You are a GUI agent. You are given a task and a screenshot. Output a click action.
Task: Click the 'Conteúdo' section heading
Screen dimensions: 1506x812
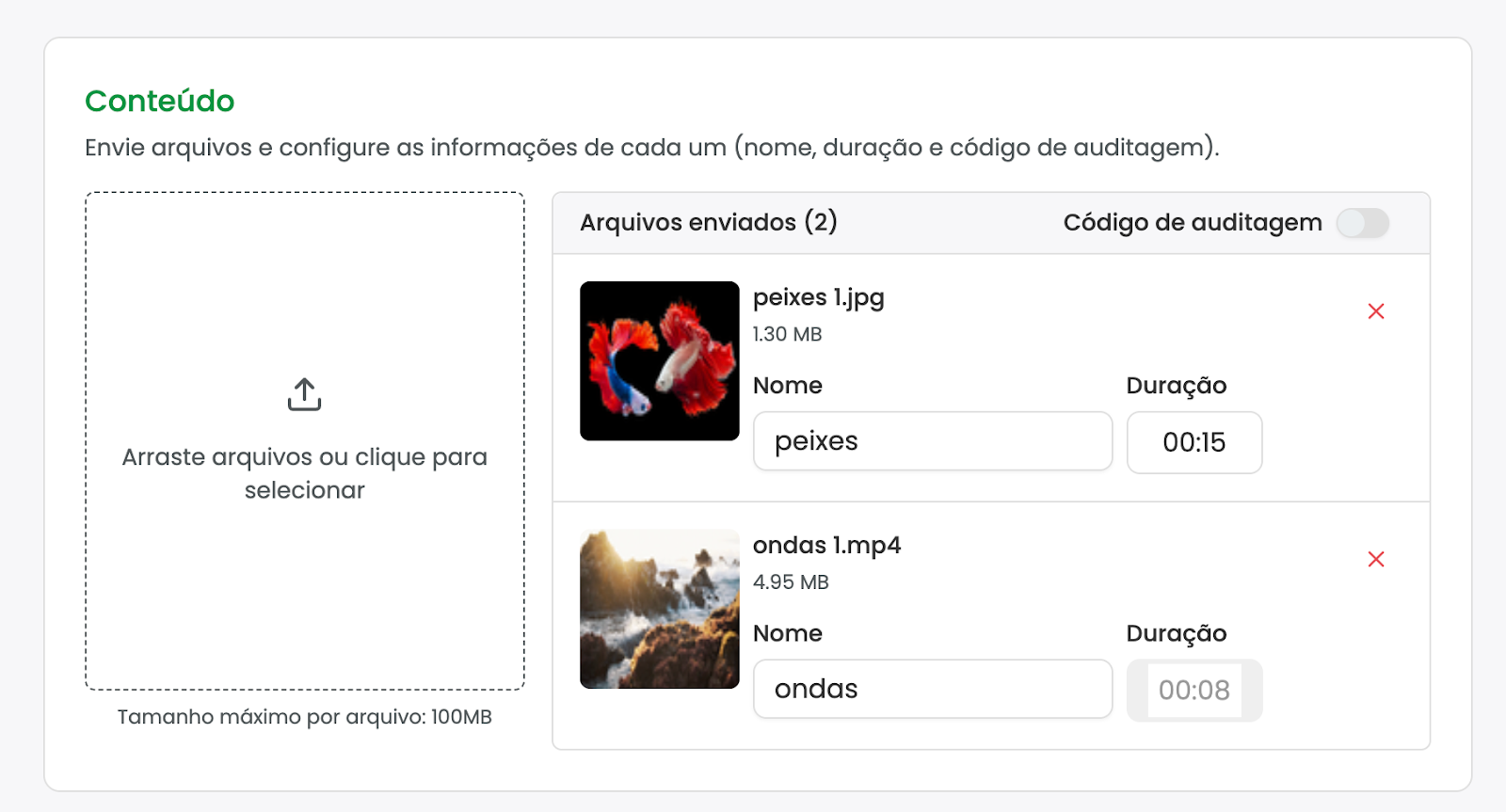tap(159, 101)
